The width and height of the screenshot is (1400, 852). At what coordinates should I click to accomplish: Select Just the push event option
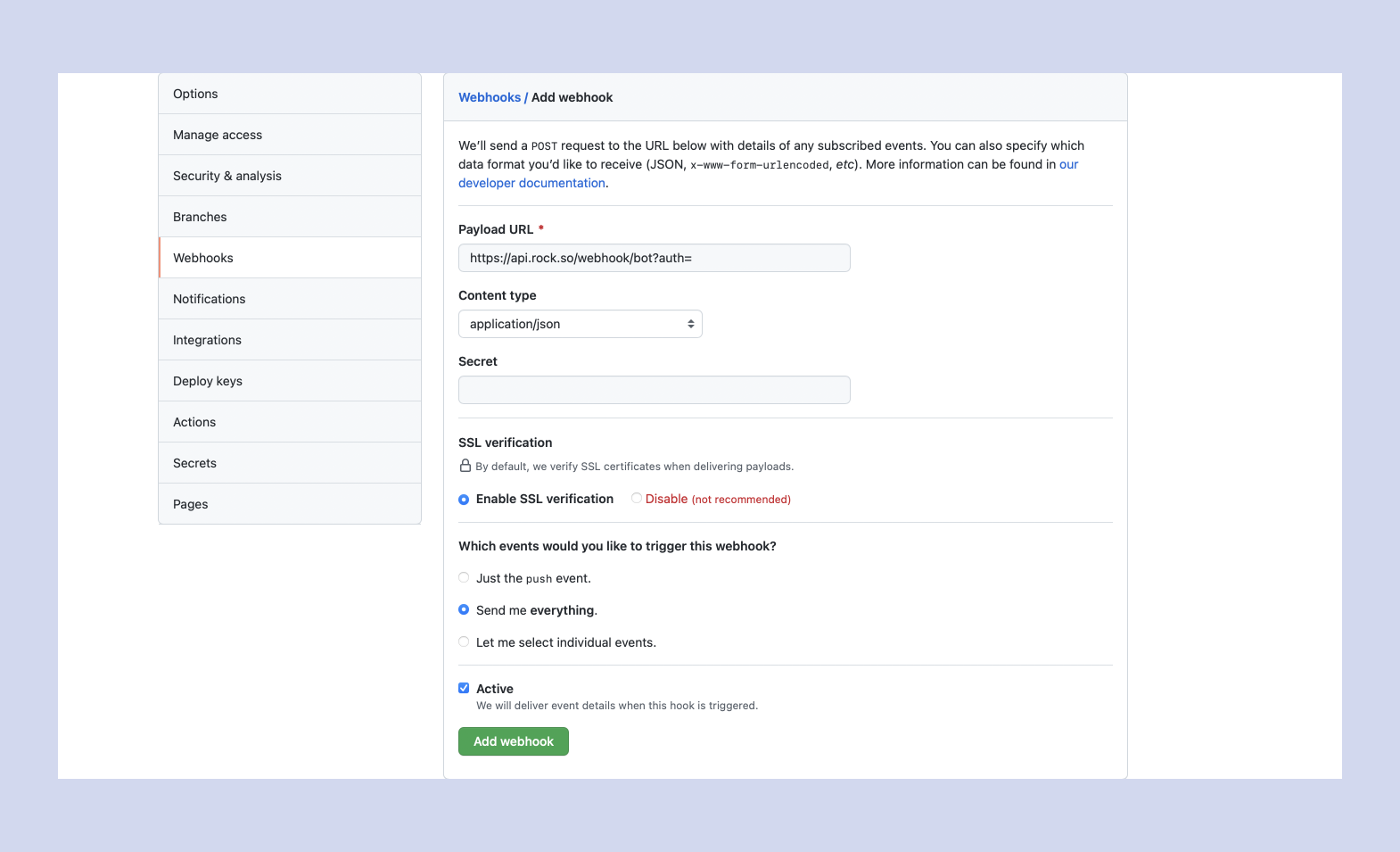(x=464, y=578)
